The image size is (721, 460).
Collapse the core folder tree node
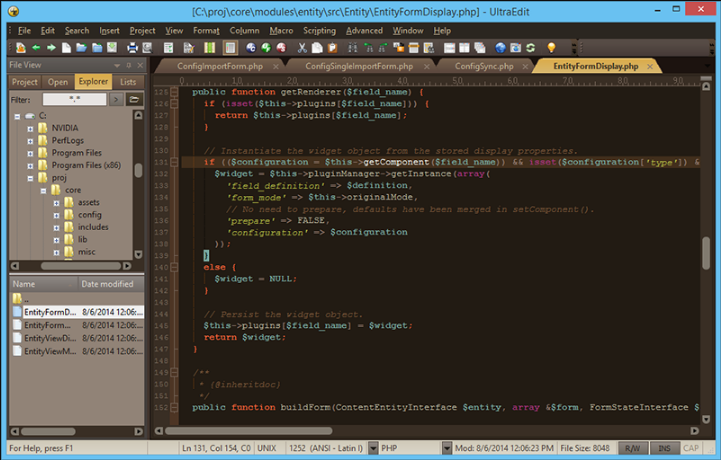[43, 189]
